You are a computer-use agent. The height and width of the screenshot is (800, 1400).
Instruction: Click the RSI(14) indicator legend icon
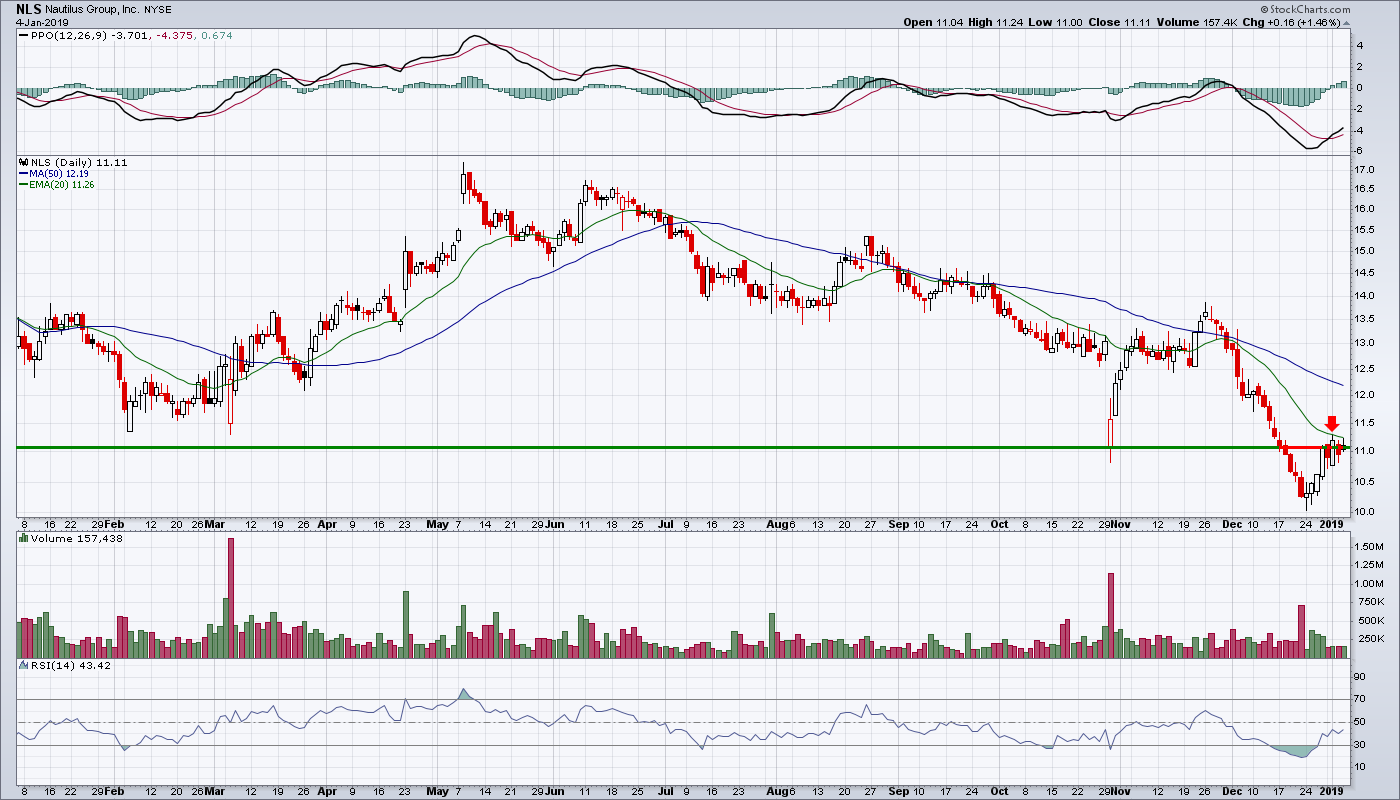point(23,665)
